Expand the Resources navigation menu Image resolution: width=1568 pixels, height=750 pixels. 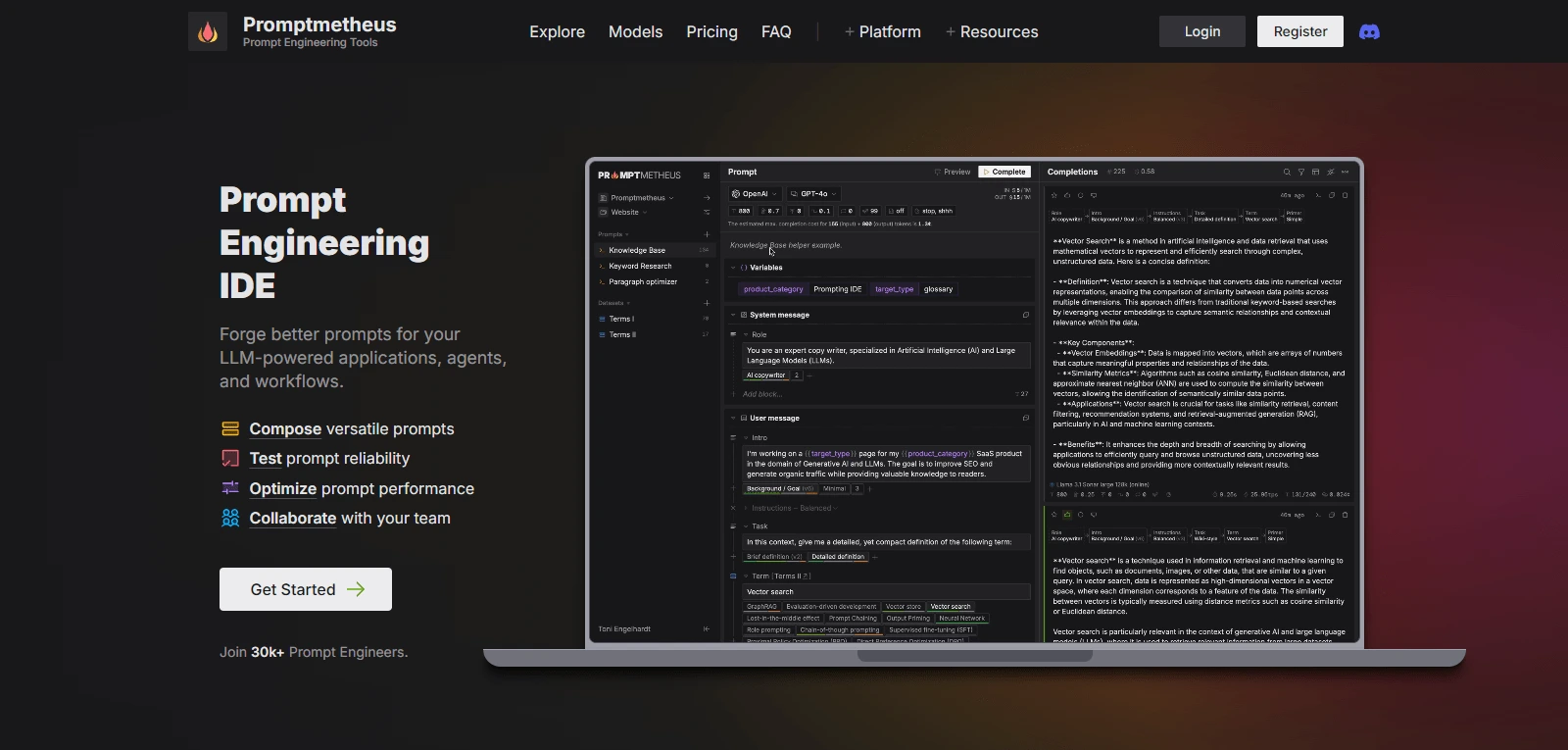tap(991, 31)
